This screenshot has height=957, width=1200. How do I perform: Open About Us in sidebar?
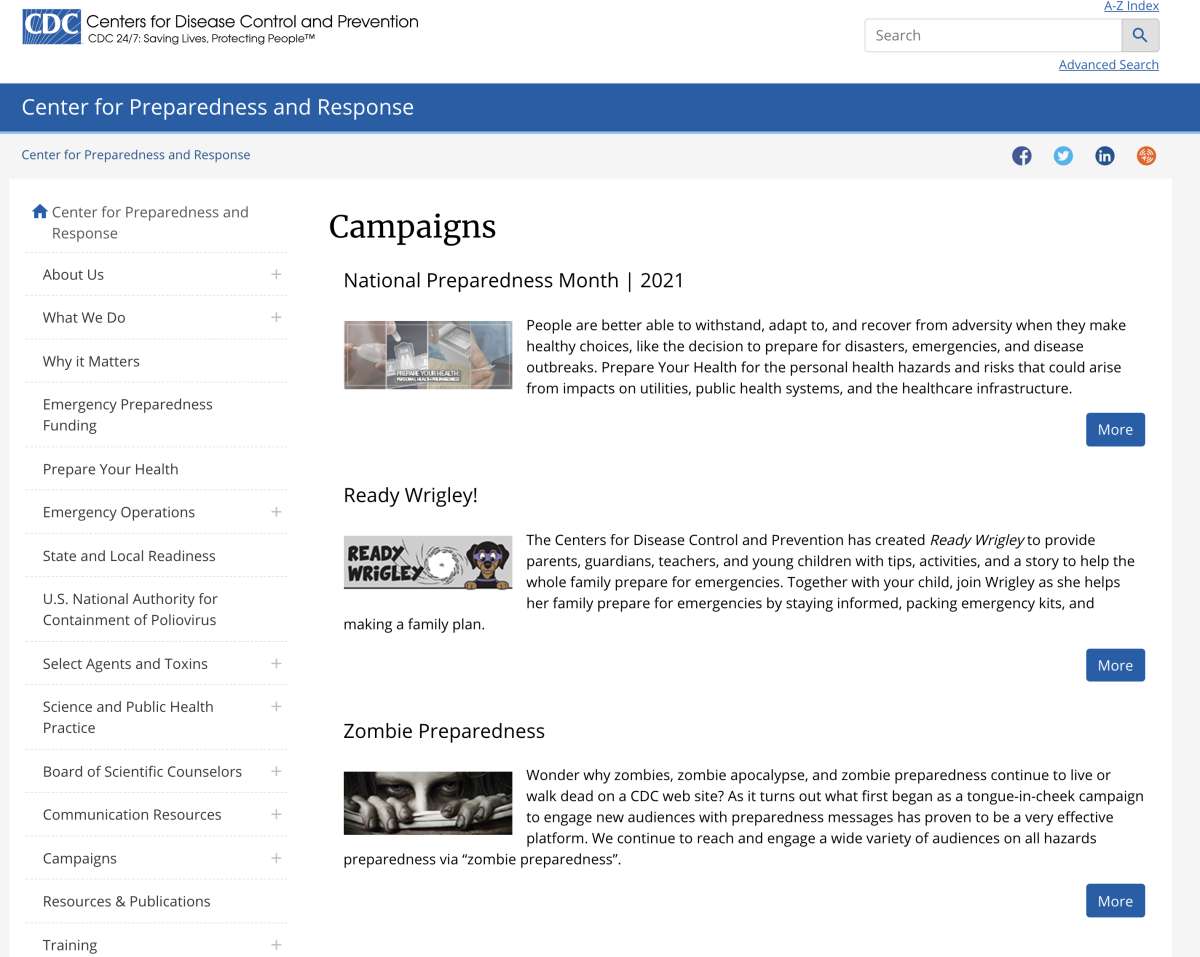coord(73,275)
